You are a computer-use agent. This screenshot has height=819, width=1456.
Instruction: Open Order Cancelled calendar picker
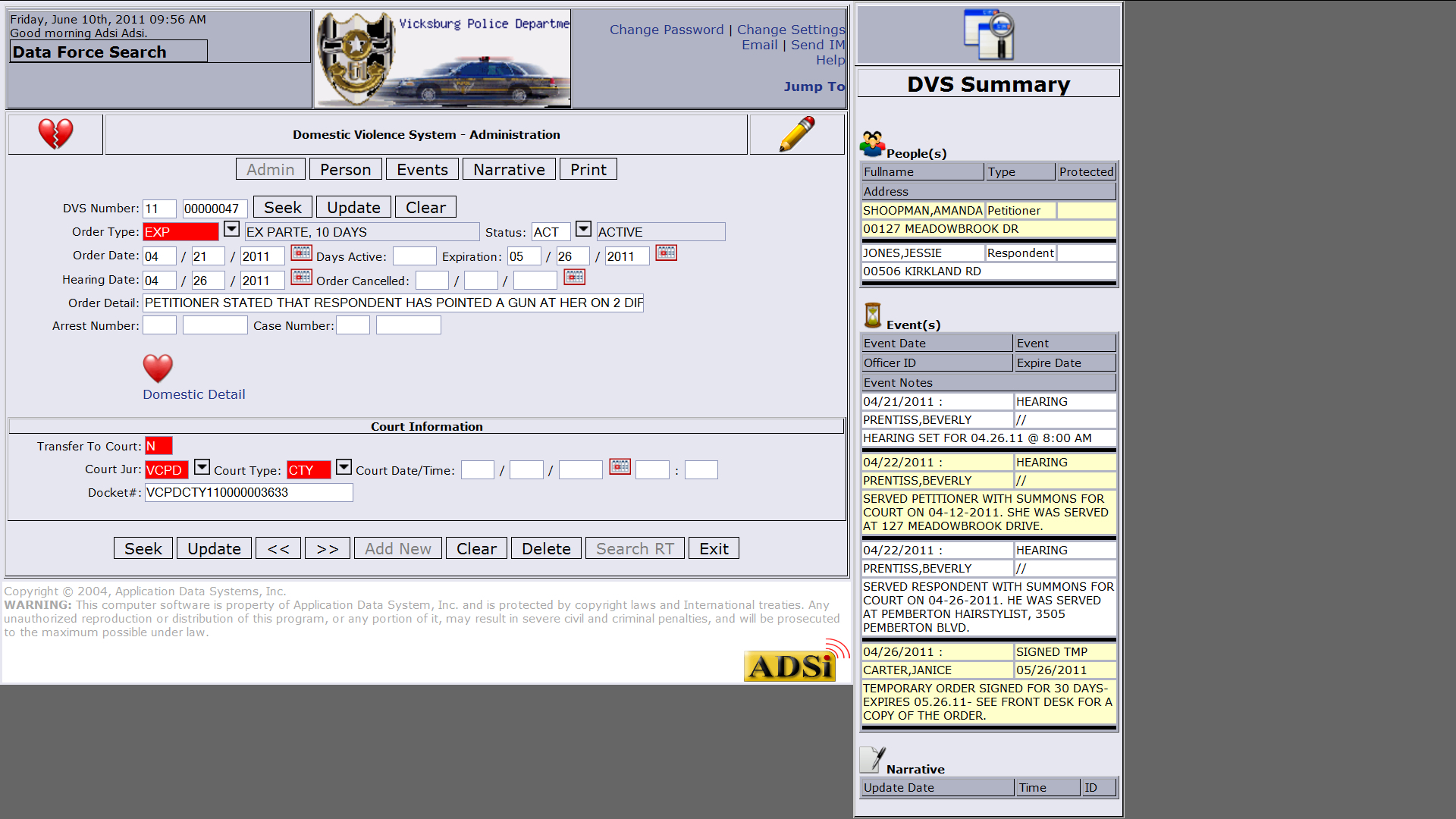coord(574,278)
